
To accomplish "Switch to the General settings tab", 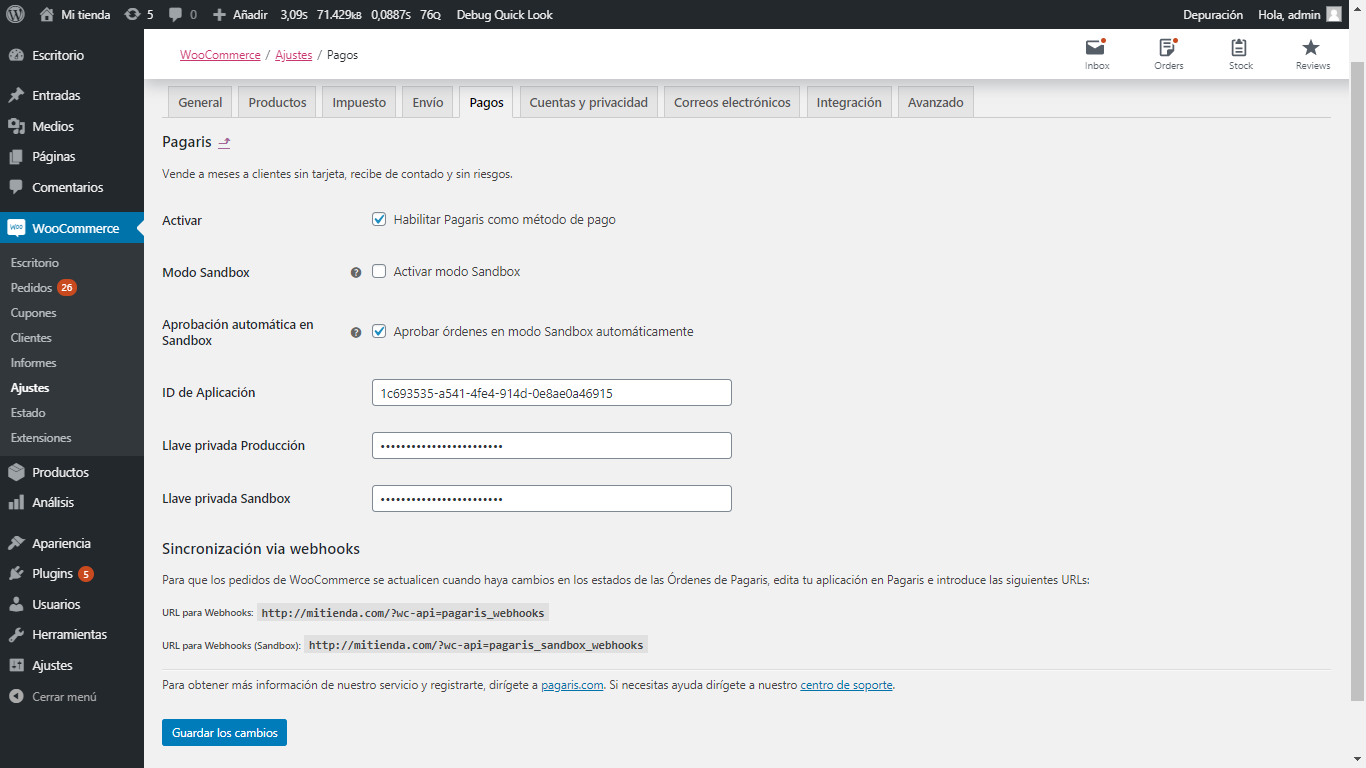I will click(200, 102).
